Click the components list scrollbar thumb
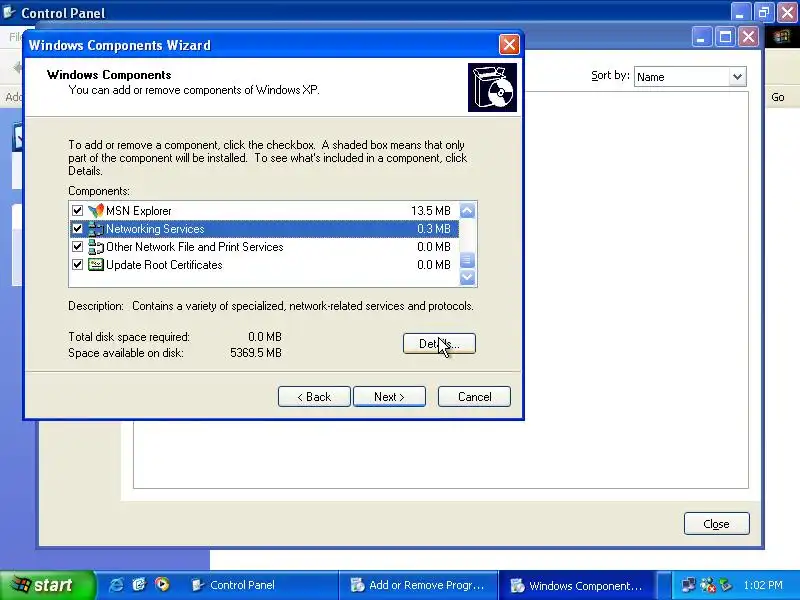Screen dimensions: 800x600 point(467,260)
